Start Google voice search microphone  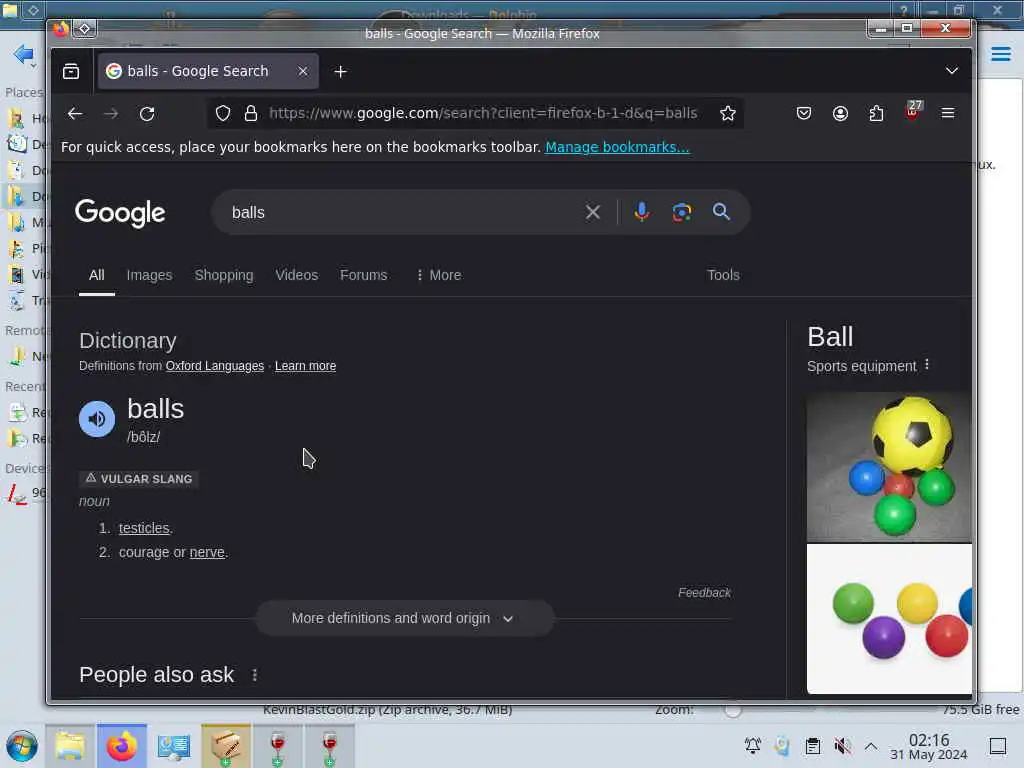click(642, 212)
